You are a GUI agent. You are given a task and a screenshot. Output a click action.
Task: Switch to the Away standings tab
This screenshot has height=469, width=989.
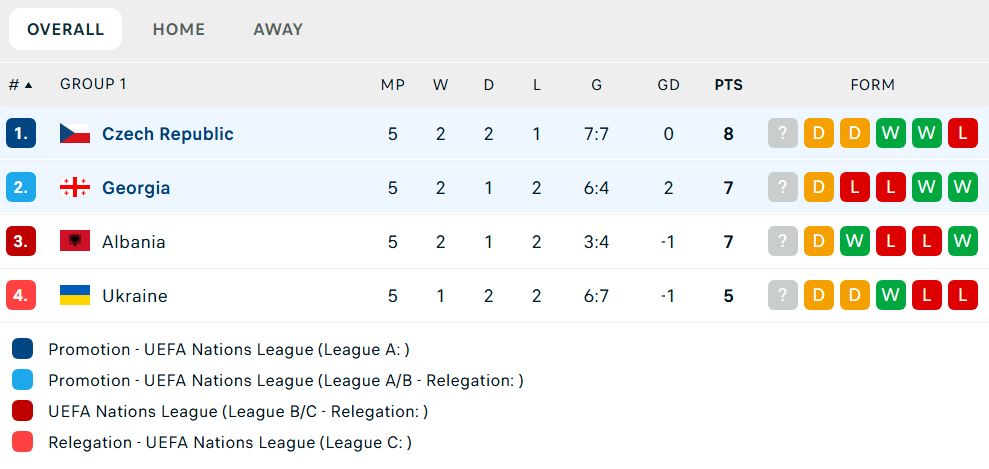click(x=278, y=30)
